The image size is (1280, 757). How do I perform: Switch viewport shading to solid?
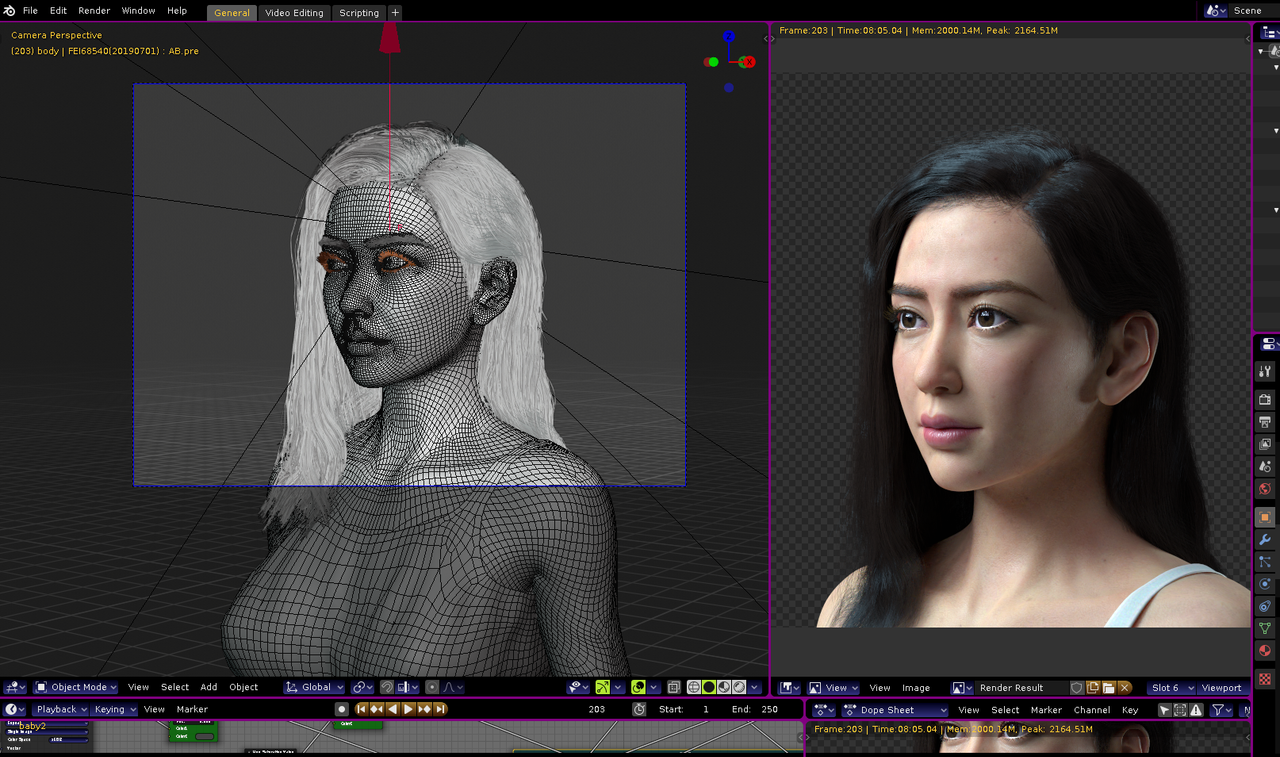(709, 687)
